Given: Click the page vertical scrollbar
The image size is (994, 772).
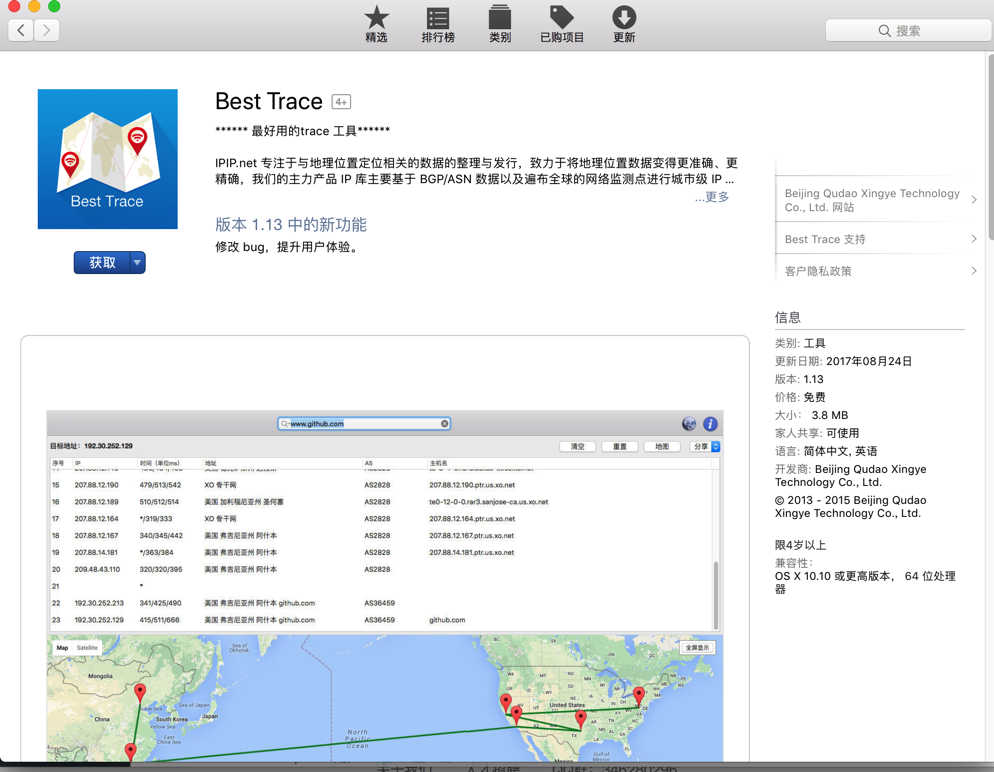Looking at the screenshot, I should pyautogui.click(x=990, y=146).
